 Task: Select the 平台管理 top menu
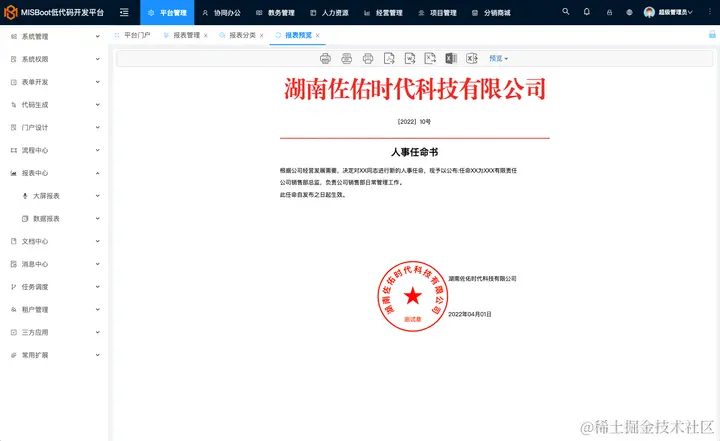point(167,12)
